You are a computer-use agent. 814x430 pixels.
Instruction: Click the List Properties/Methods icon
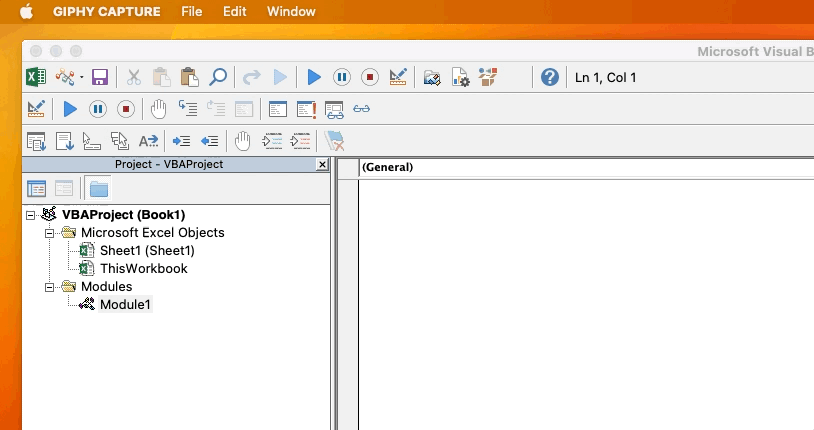click(36, 141)
